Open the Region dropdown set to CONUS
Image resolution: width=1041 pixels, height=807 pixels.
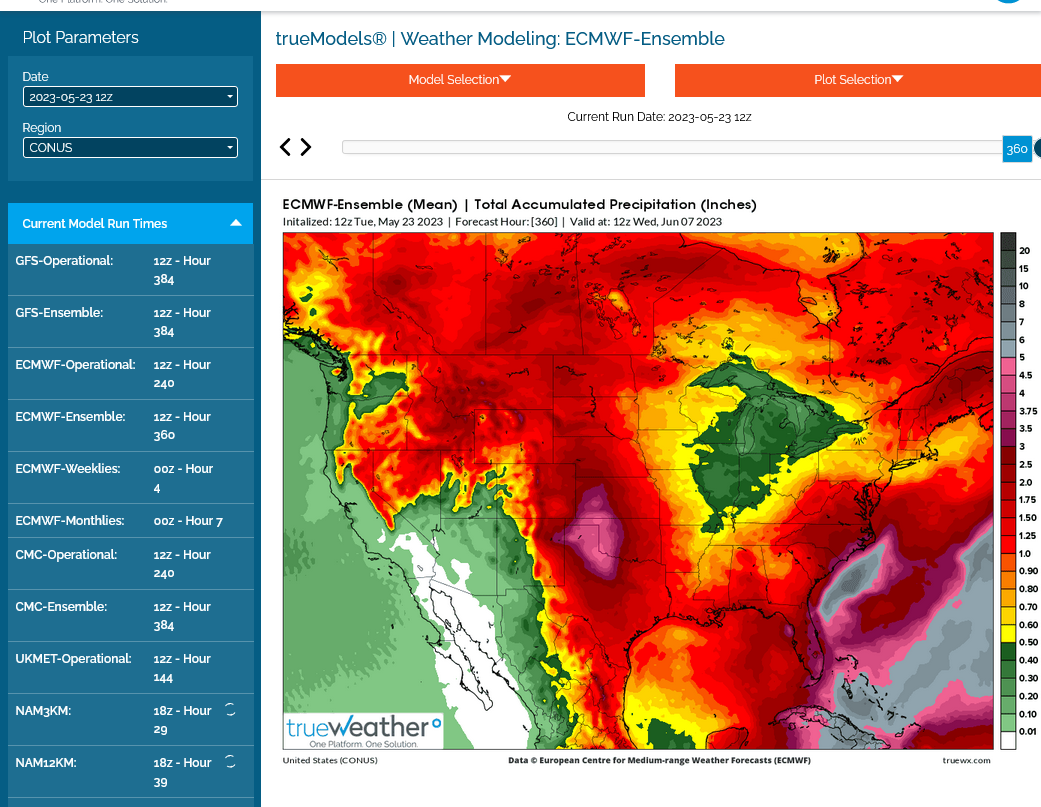point(130,147)
